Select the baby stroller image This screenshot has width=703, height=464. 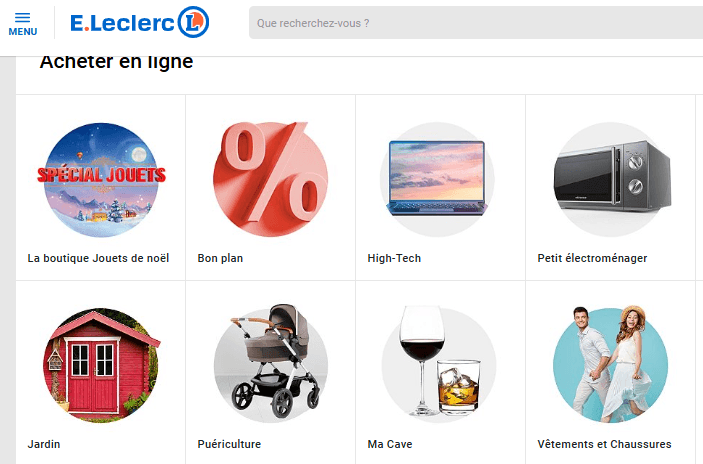(x=271, y=363)
